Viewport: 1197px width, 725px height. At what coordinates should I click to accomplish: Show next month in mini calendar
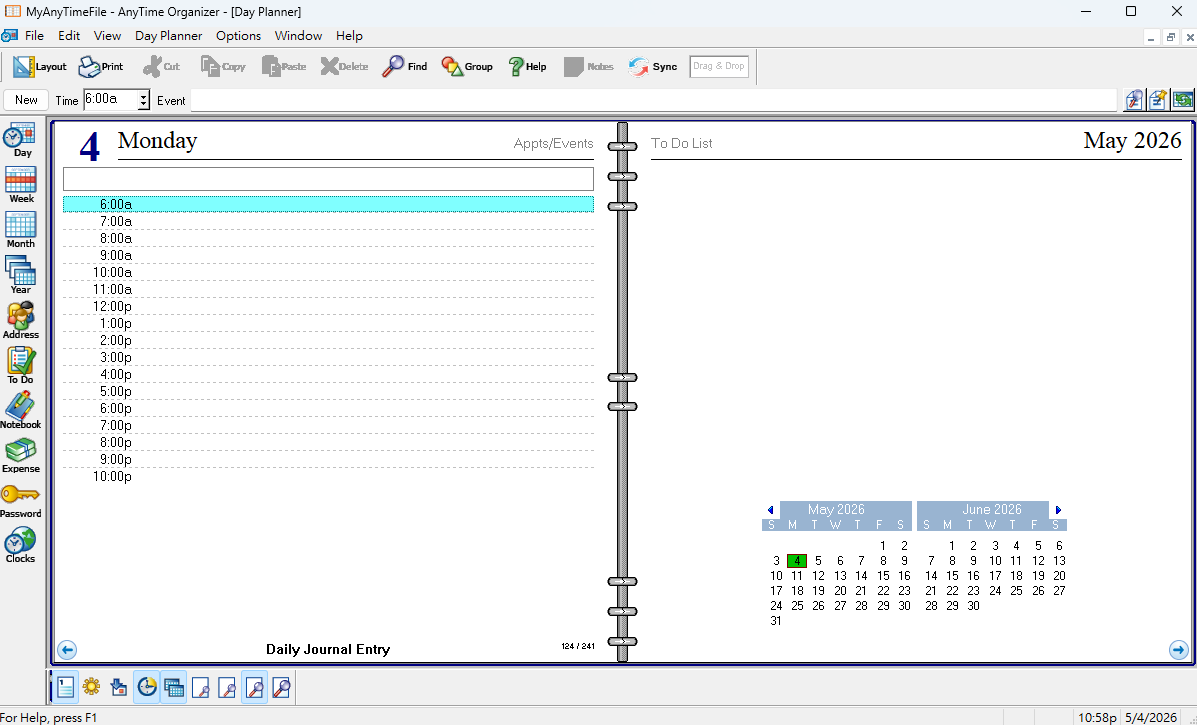point(1058,510)
